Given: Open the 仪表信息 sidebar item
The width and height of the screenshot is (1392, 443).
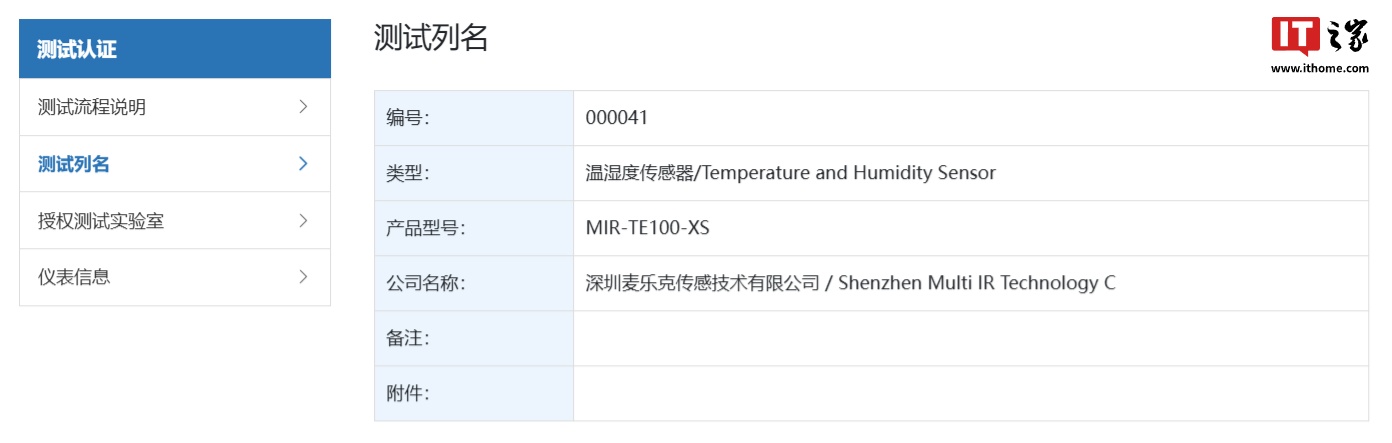Looking at the screenshot, I should pos(74,277).
